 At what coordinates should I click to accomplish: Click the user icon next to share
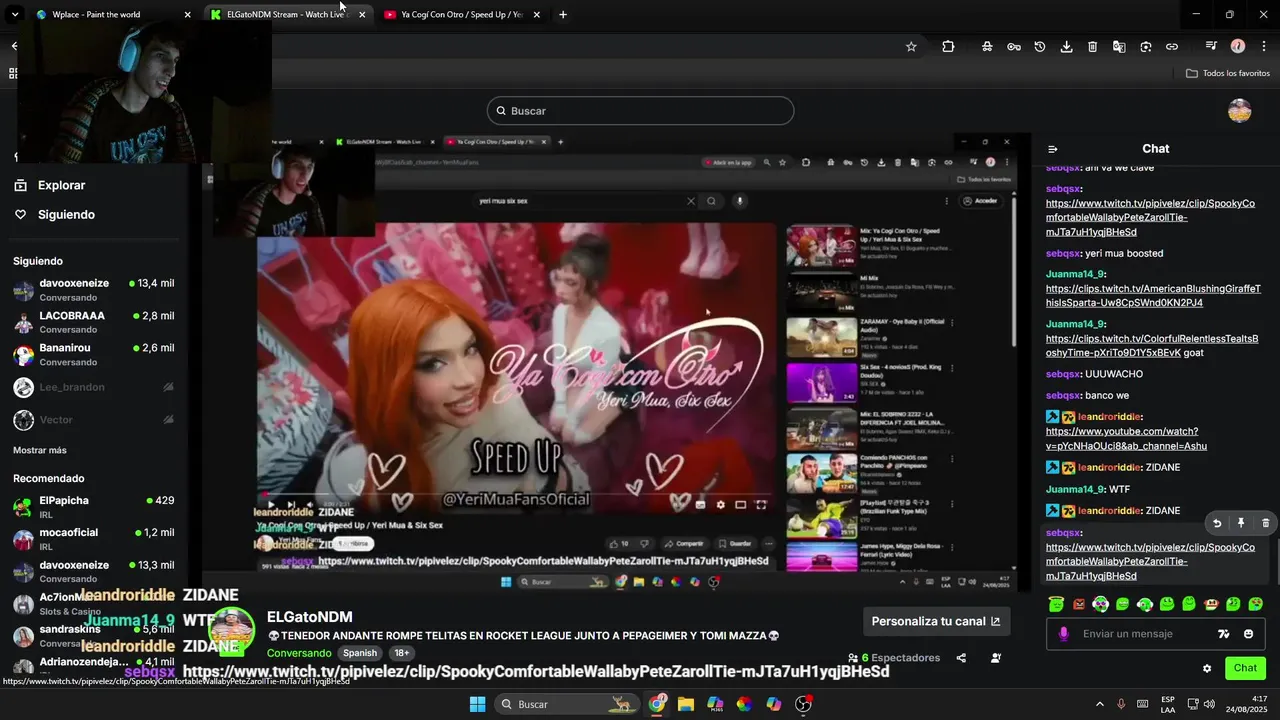tap(996, 658)
